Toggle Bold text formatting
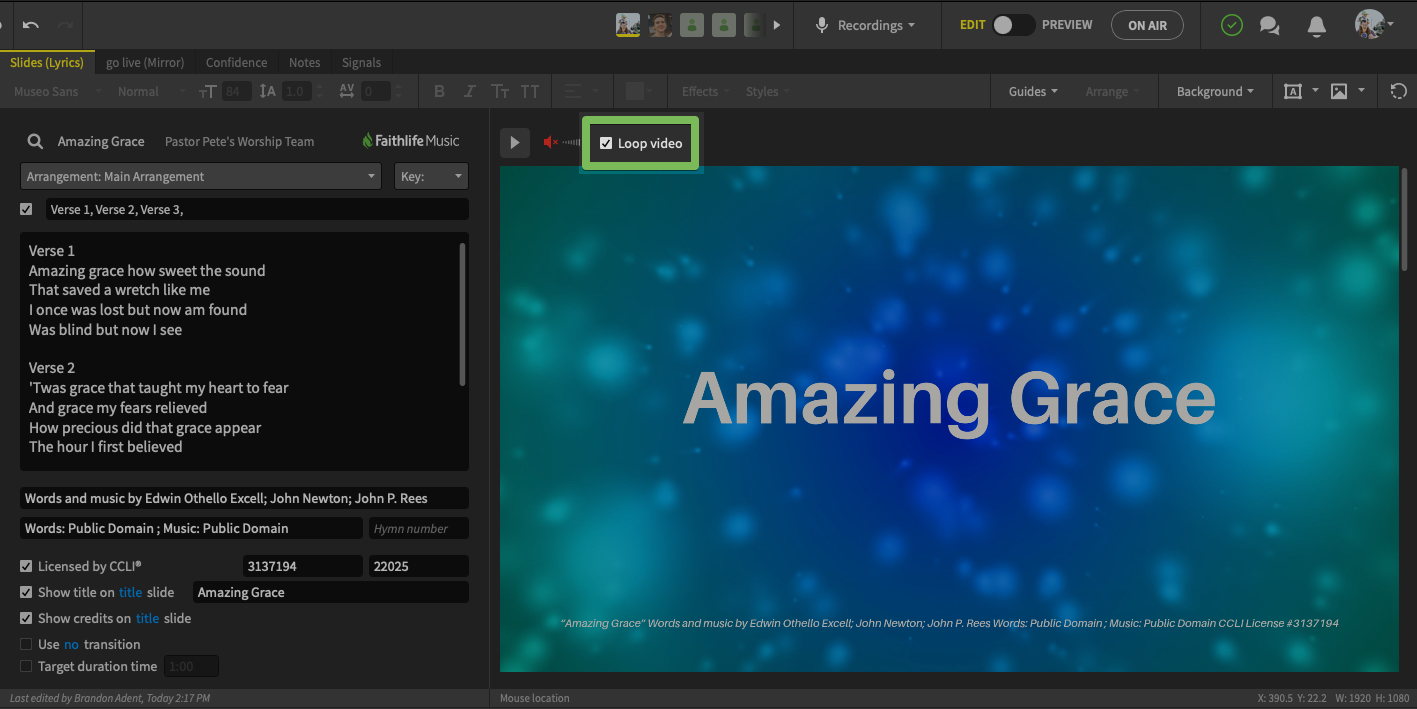The width and height of the screenshot is (1417, 709). click(x=439, y=91)
